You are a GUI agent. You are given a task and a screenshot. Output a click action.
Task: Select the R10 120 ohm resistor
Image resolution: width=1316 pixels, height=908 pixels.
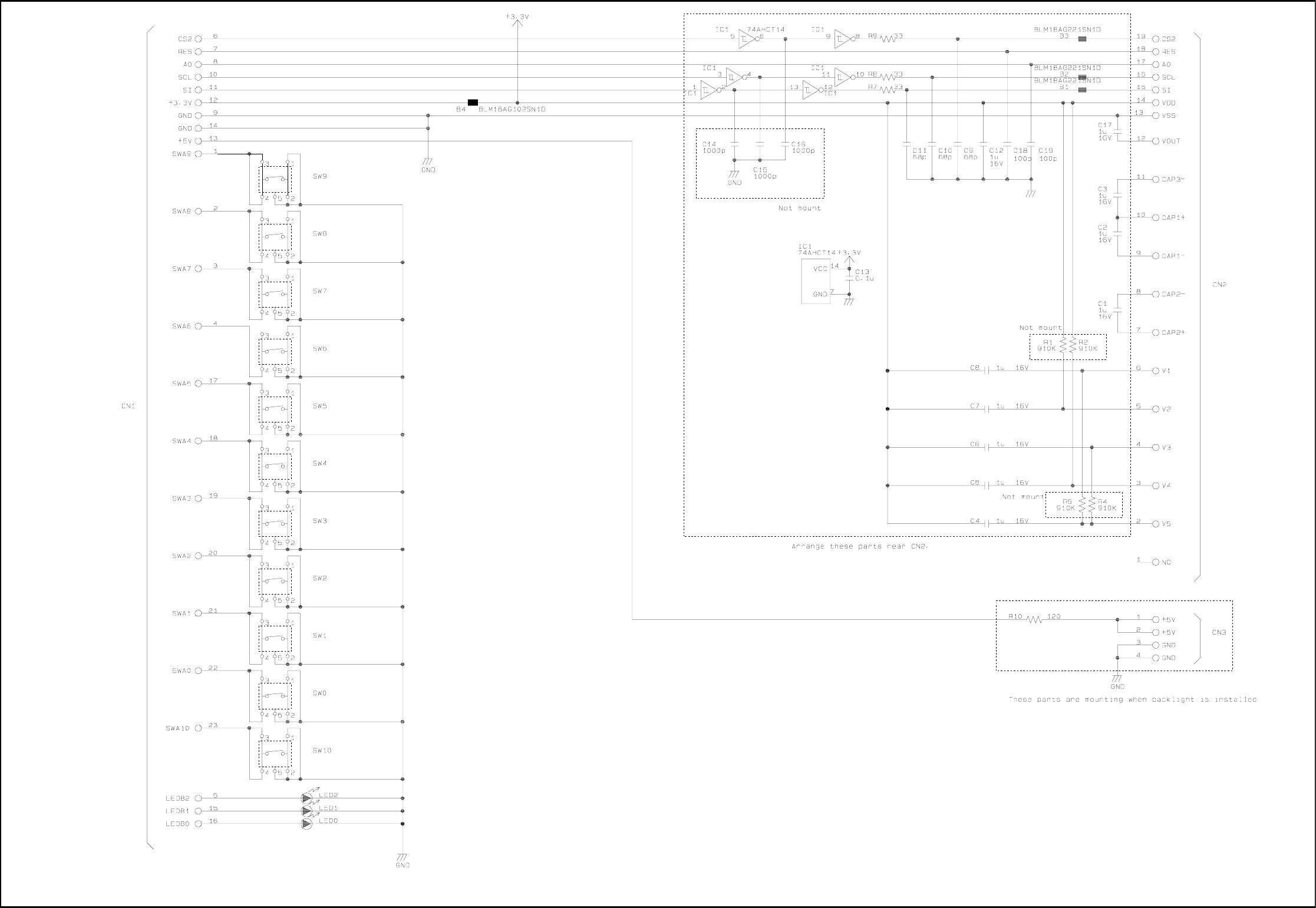coord(1035,619)
